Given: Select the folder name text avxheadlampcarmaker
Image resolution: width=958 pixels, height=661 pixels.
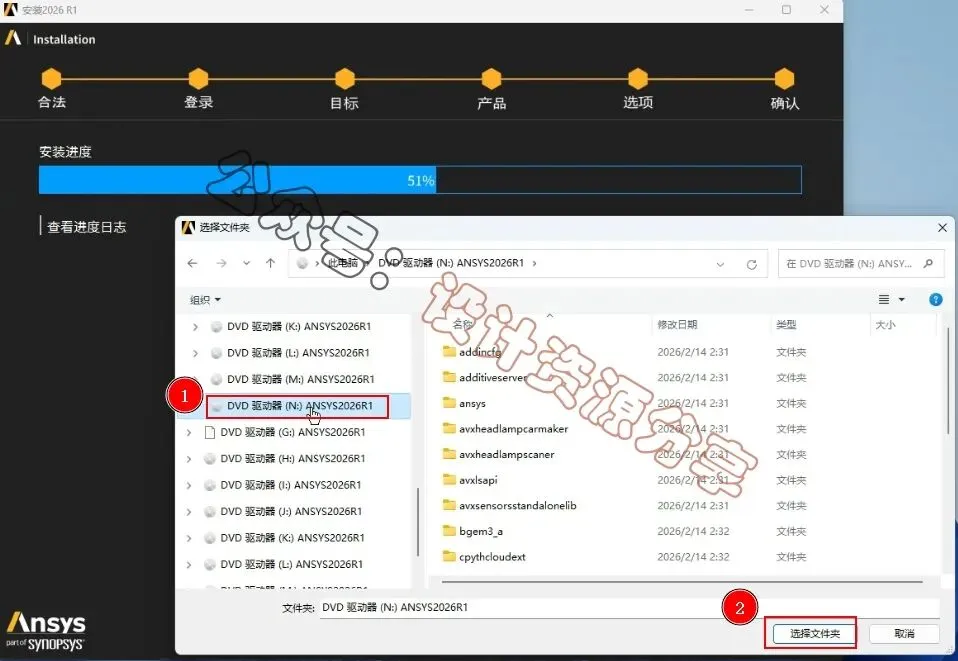Looking at the screenshot, I should [514, 429].
